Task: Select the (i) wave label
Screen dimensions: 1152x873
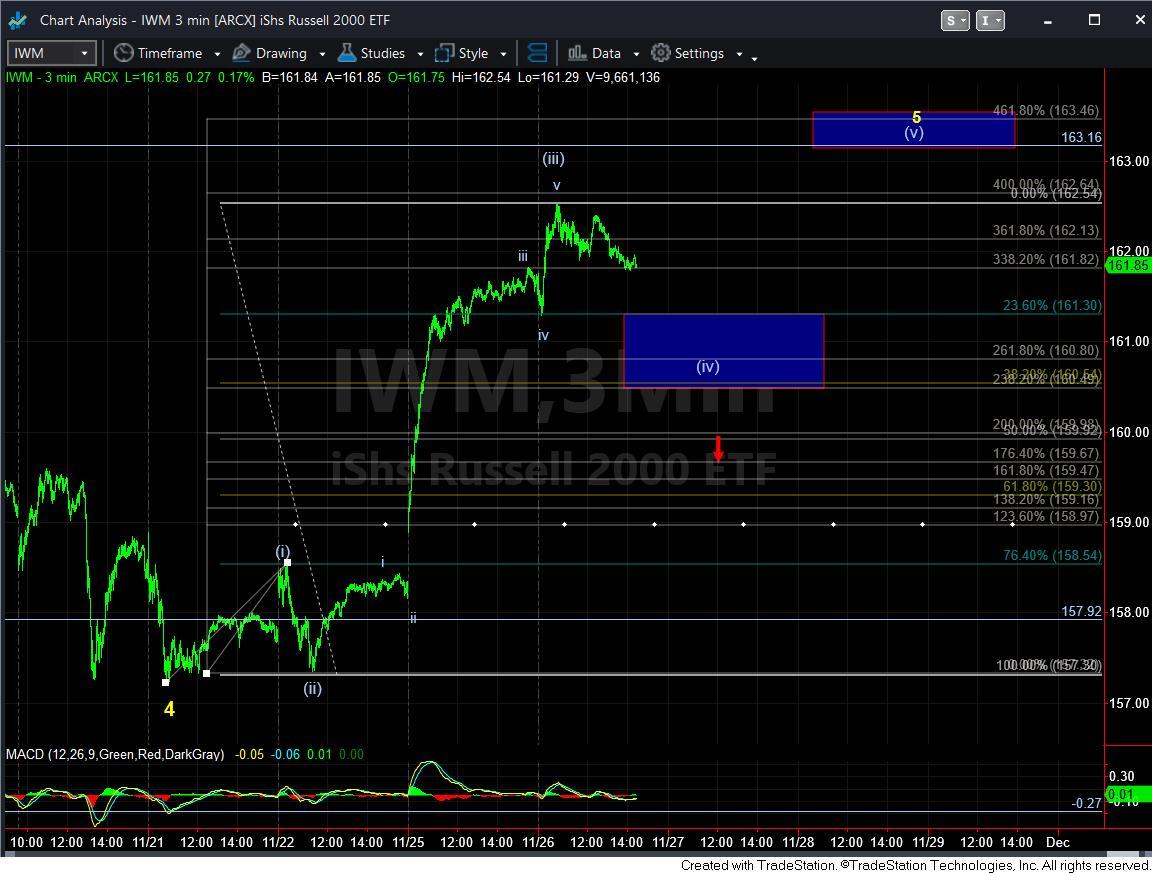Action: tap(282, 551)
